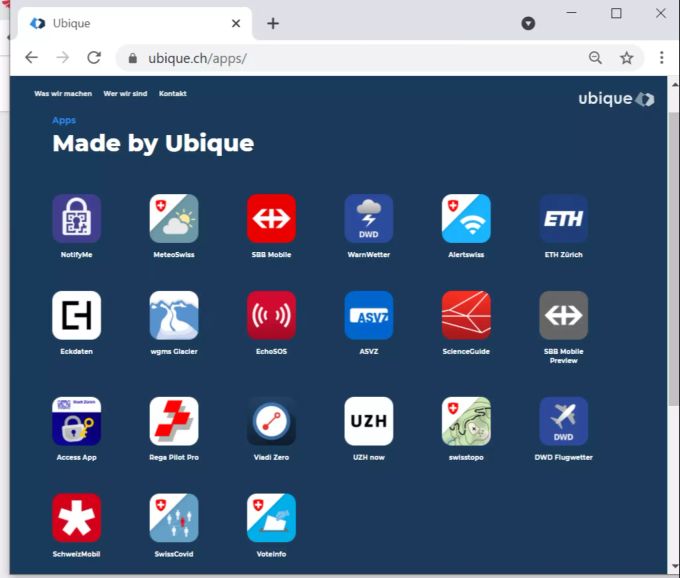Click the Eckdaten app icon
The height and width of the screenshot is (578, 680).
[x=76, y=315]
